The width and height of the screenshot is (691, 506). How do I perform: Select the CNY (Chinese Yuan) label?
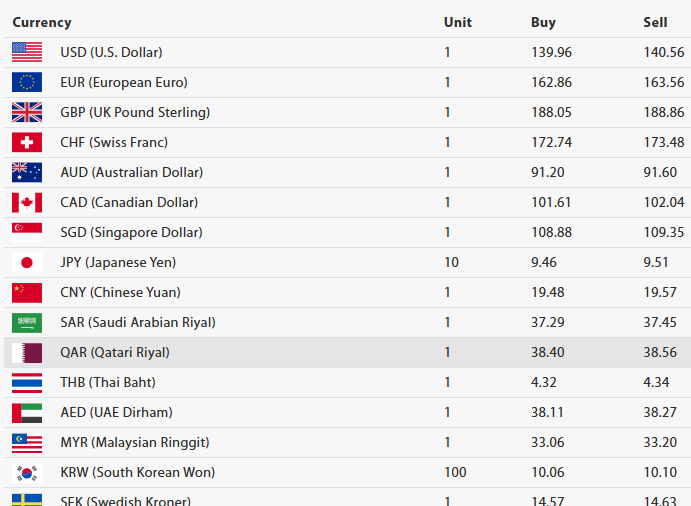click(120, 292)
